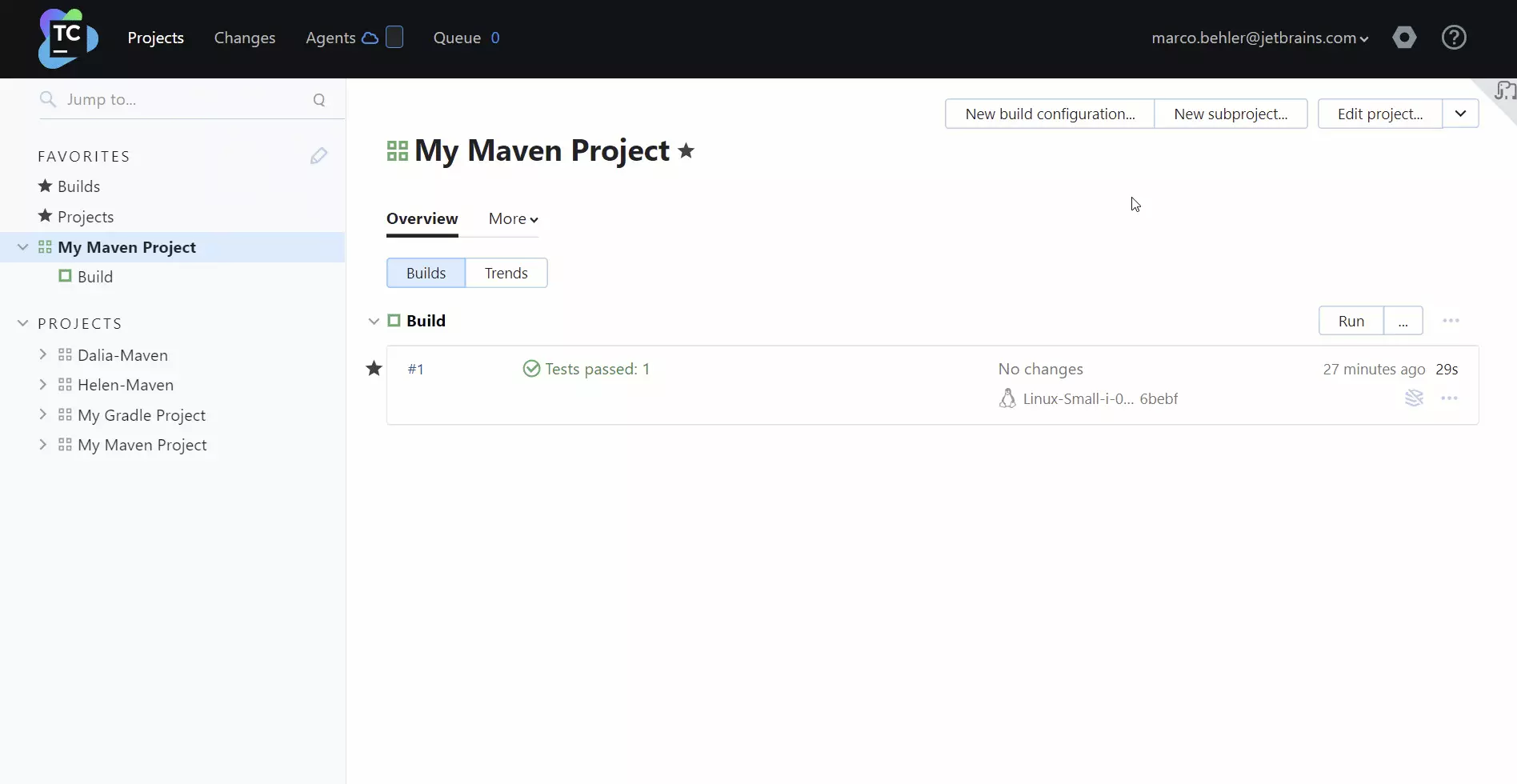Click the Run button
Viewport: 1517px width, 784px height.
(1351, 321)
